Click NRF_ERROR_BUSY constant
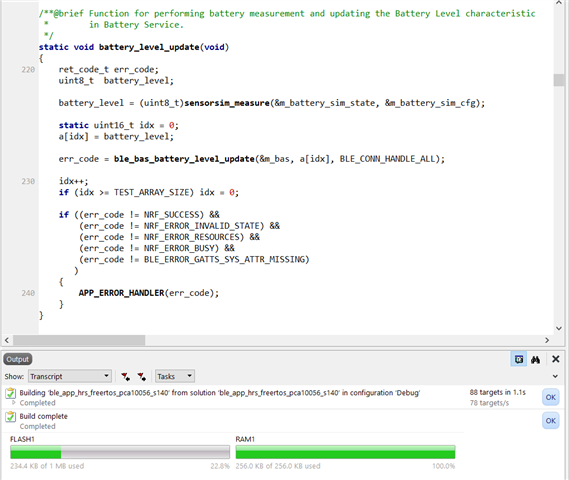The image size is (569, 480). click(x=179, y=248)
